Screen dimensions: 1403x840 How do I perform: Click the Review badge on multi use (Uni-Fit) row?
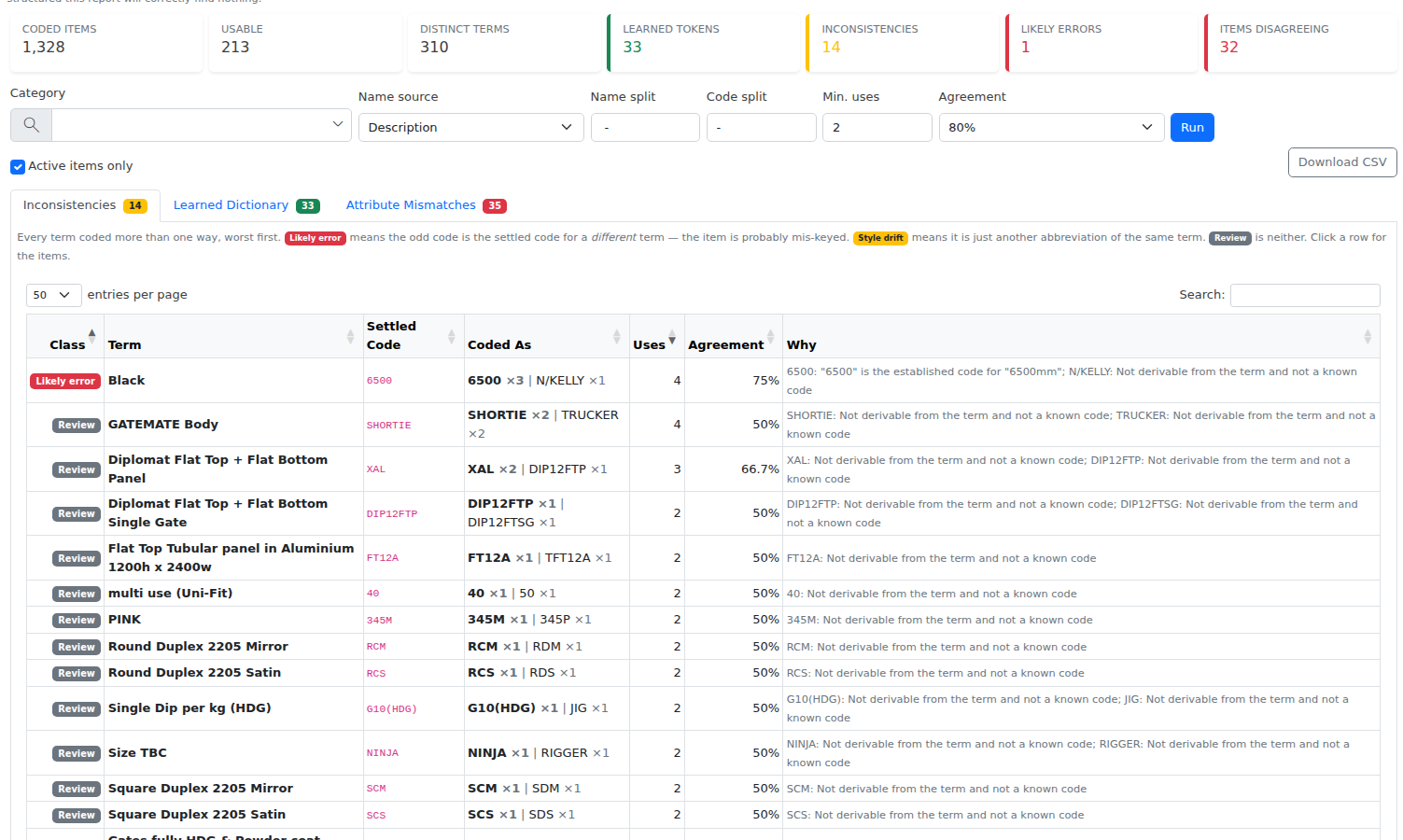pyautogui.click(x=77, y=594)
